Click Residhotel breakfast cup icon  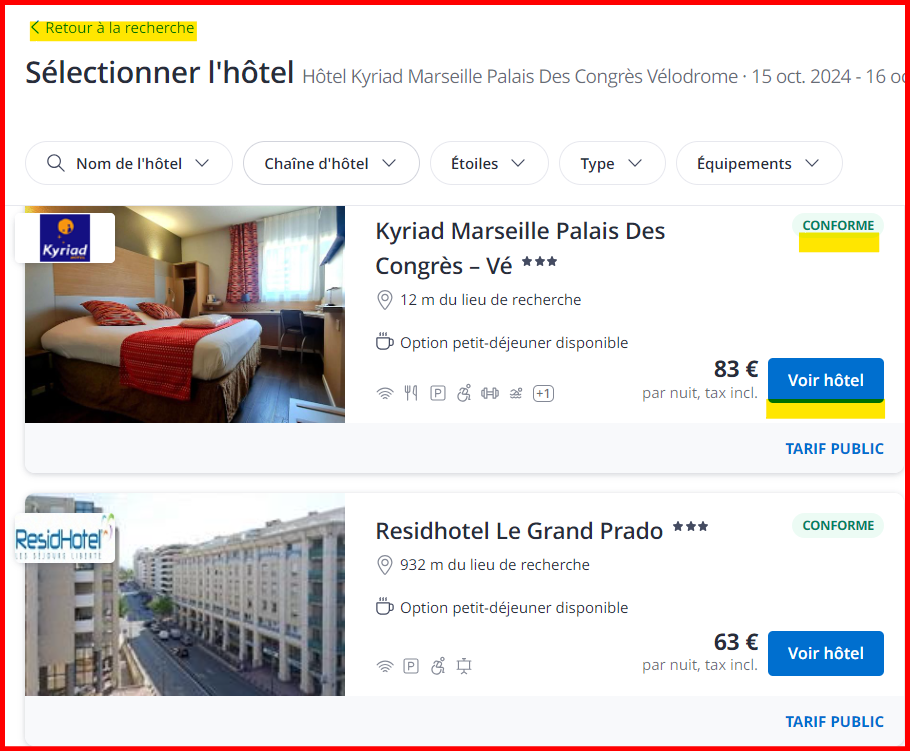[x=384, y=606]
